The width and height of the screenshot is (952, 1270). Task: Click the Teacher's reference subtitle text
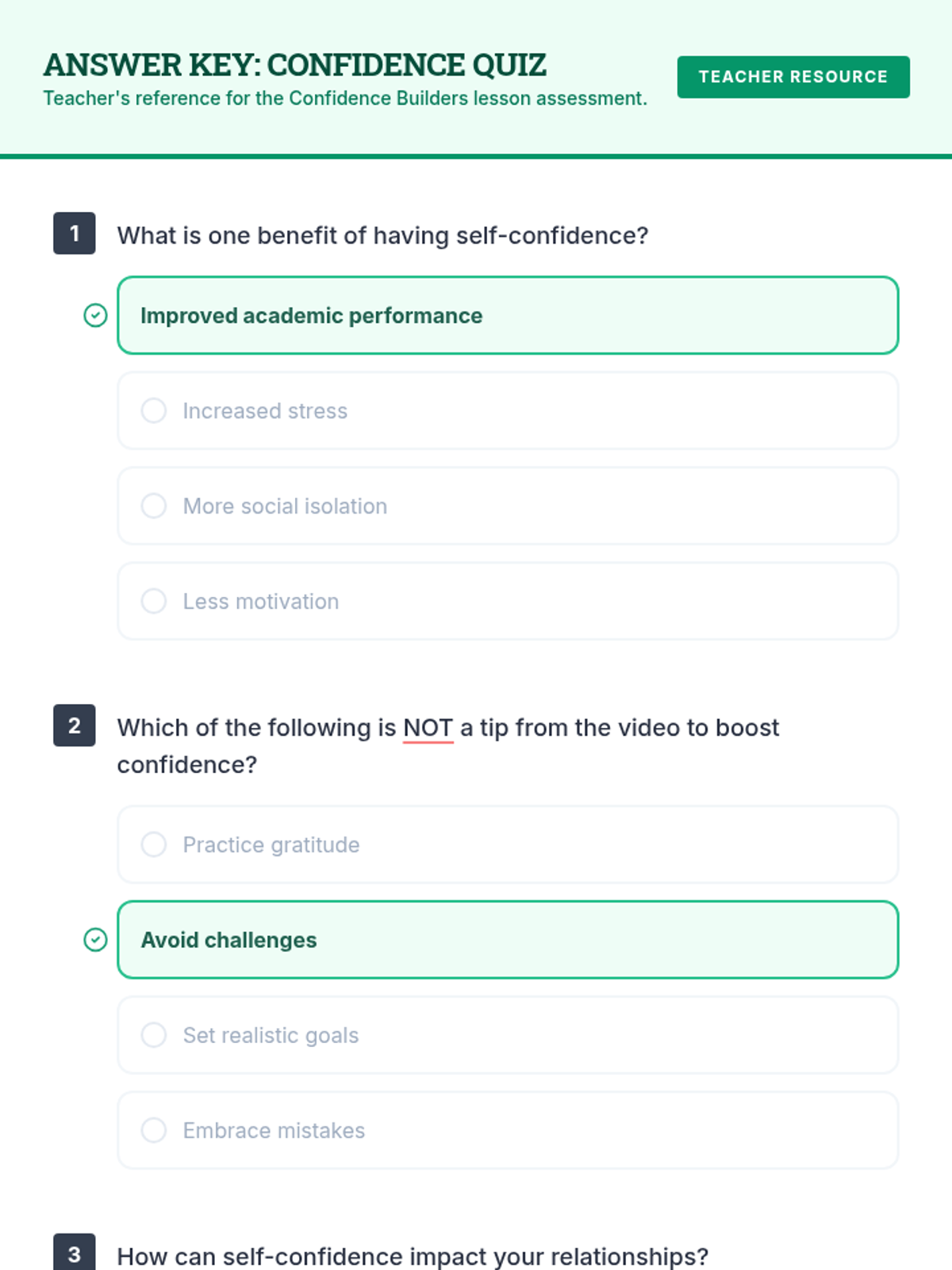tap(345, 98)
